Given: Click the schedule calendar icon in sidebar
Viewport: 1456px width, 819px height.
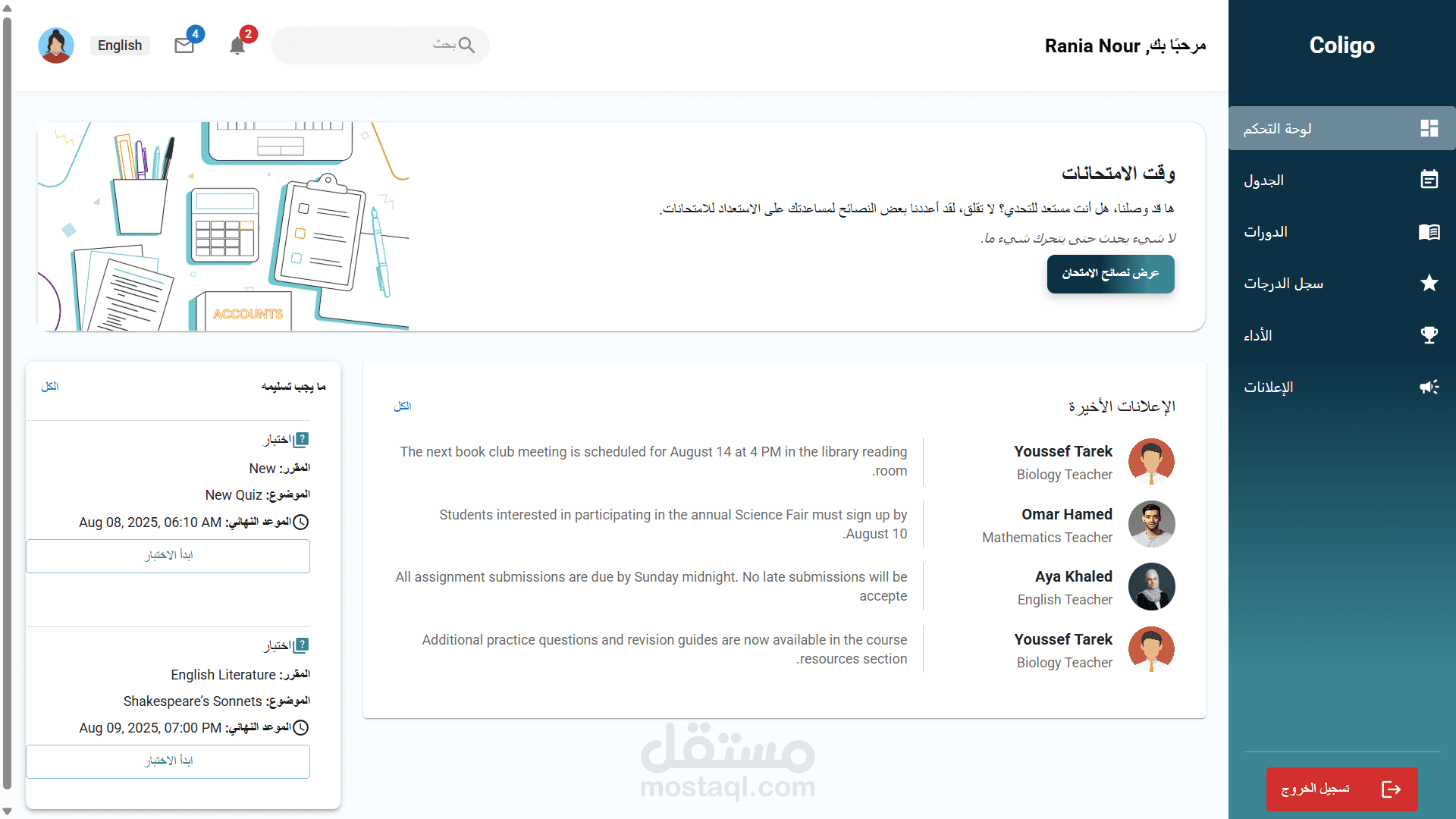Looking at the screenshot, I should tap(1429, 180).
